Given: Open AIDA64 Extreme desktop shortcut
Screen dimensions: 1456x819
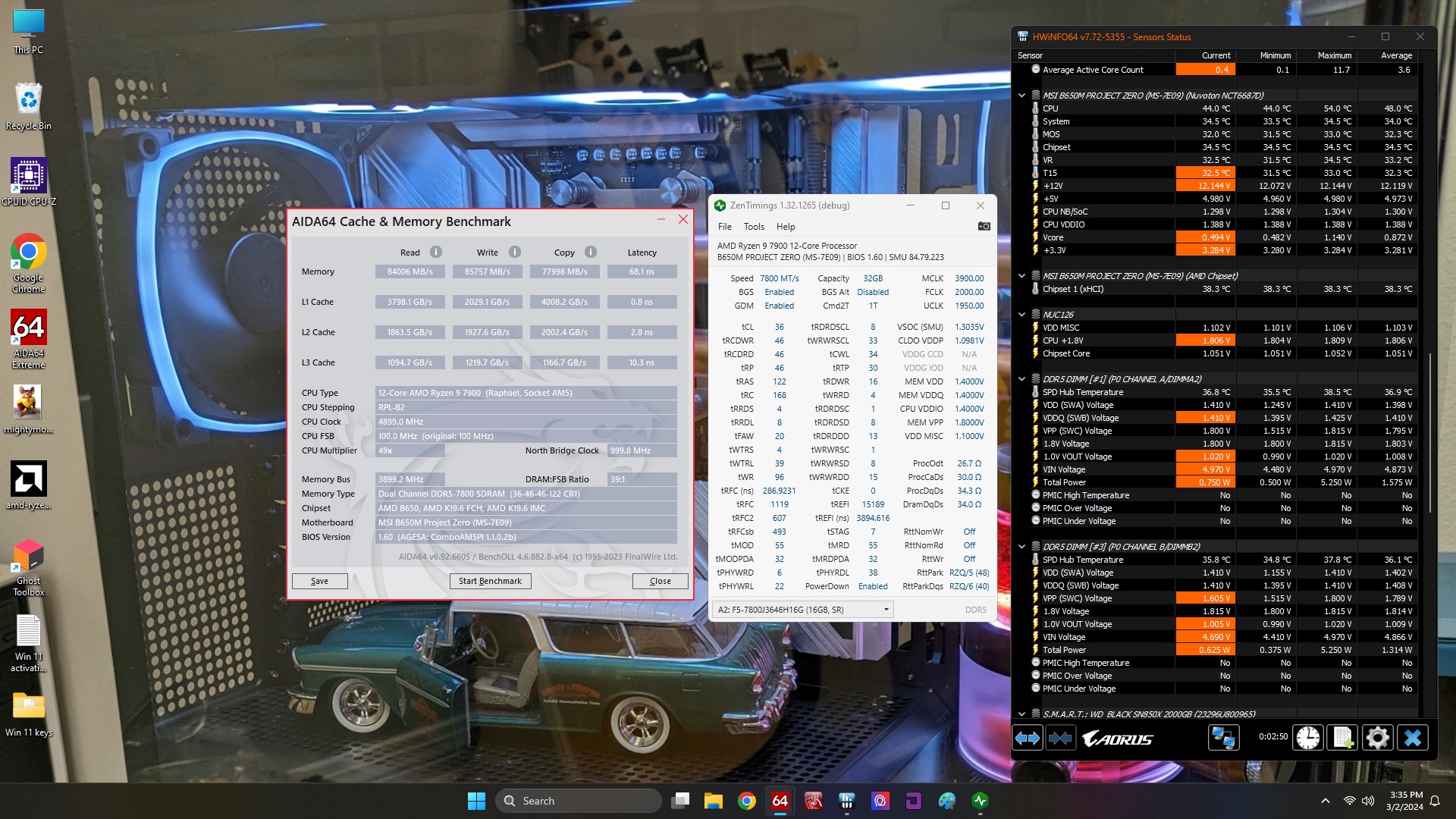Looking at the screenshot, I should pyautogui.click(x=29, y=339).
